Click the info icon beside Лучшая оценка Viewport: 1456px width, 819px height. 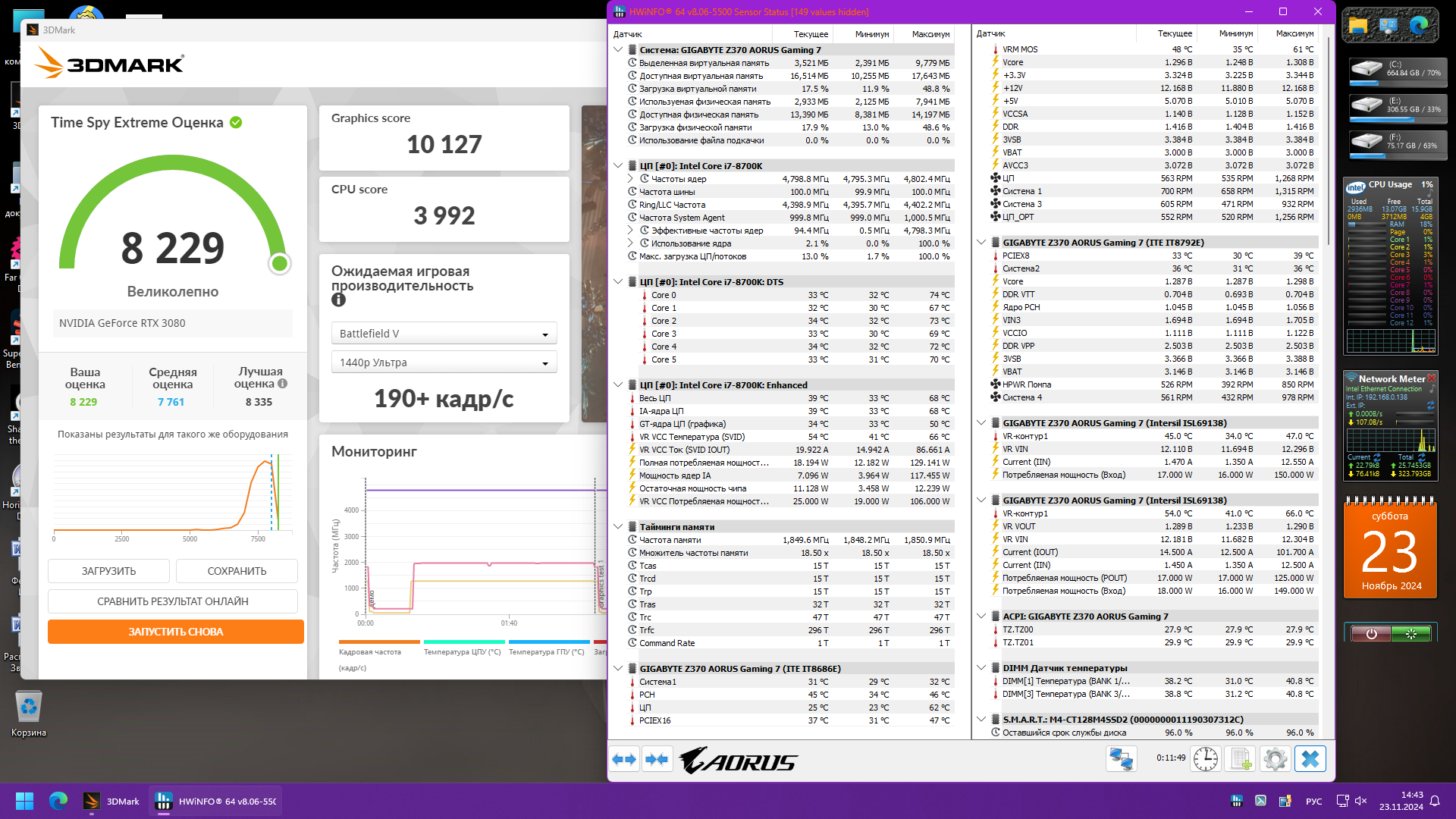[283, 384]
